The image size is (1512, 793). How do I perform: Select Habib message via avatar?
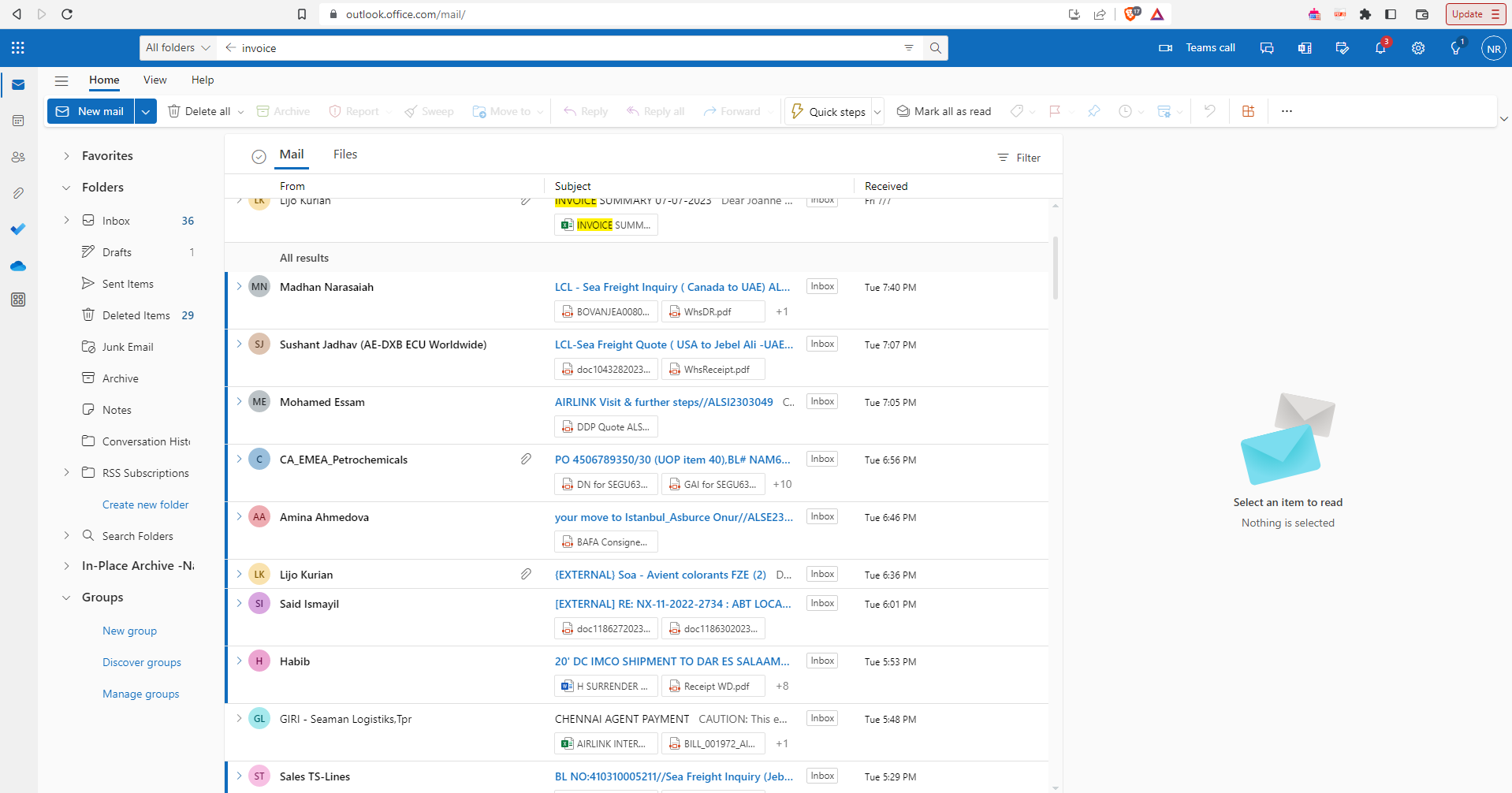pyautogui.click(x=259, y=661)
